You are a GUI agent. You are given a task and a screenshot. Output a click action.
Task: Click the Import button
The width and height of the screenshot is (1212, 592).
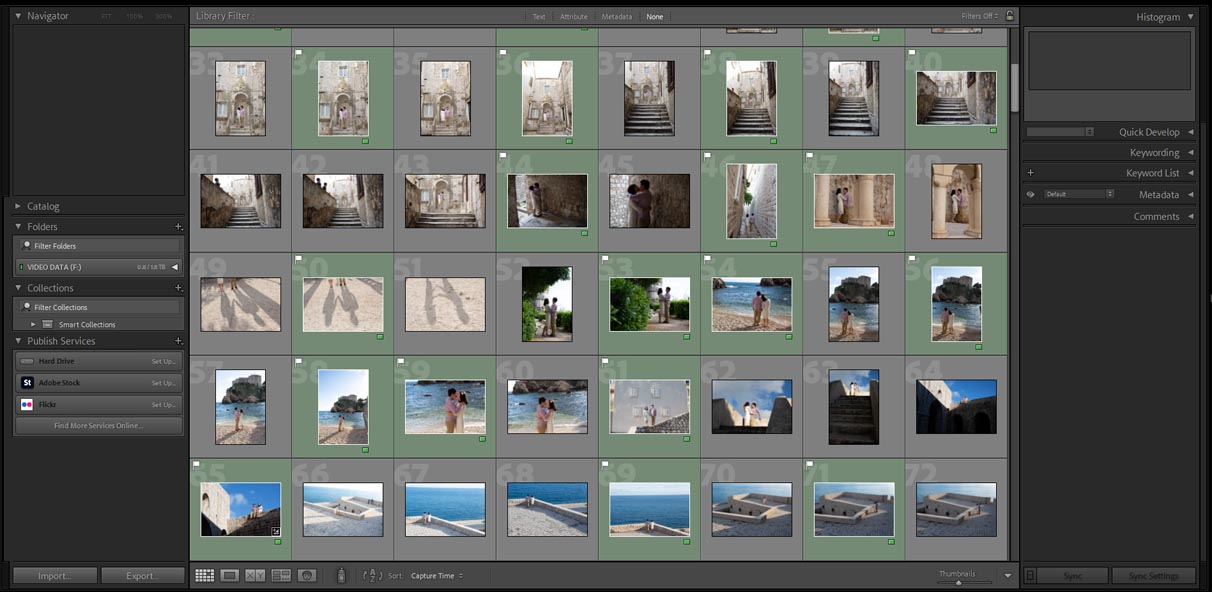point(54,575)
